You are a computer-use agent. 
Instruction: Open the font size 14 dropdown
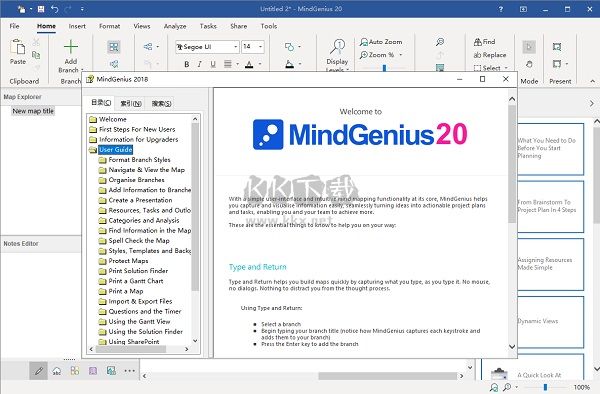[x=253, y=47]
